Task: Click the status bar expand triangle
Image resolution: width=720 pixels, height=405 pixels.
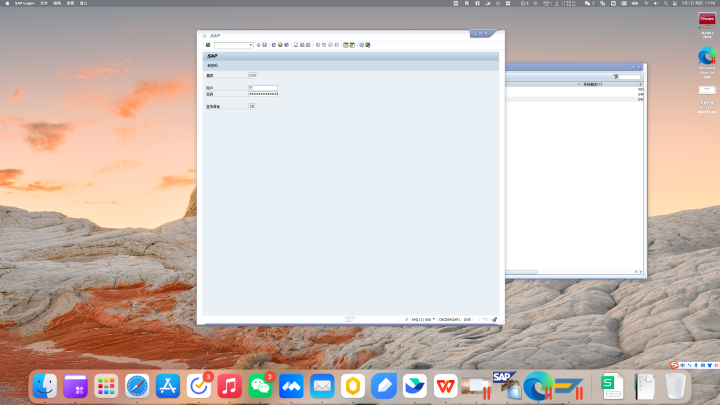Action: coord(406,319)
